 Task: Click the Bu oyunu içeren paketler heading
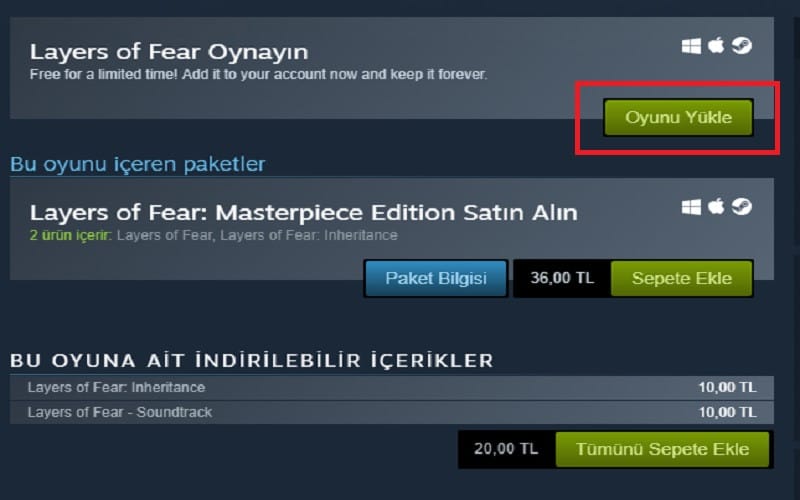click(138, 164)
